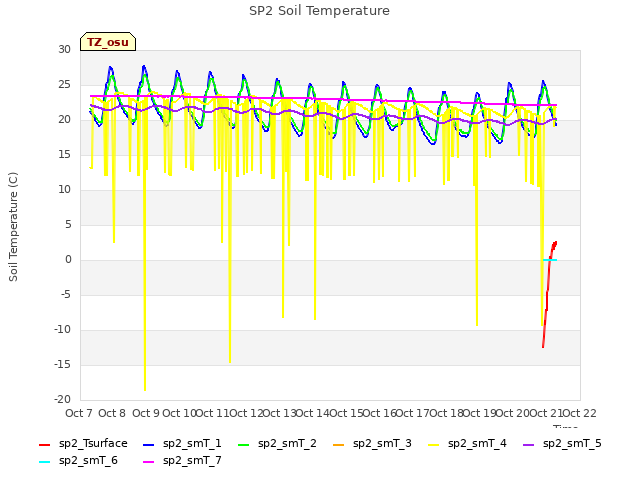Click the Oct 7 x-axis tick label

(x=79, y=413)
